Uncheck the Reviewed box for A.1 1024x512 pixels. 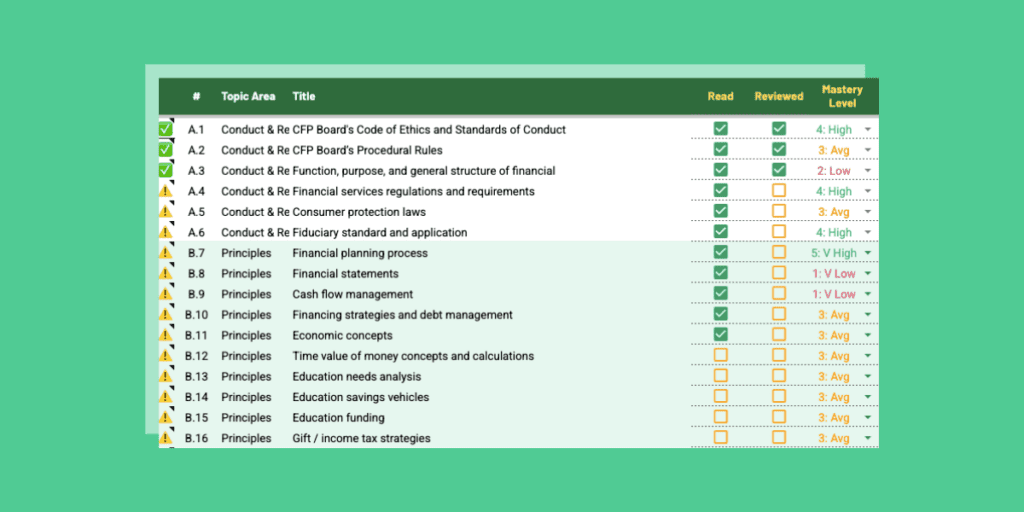tap(778, 129)
